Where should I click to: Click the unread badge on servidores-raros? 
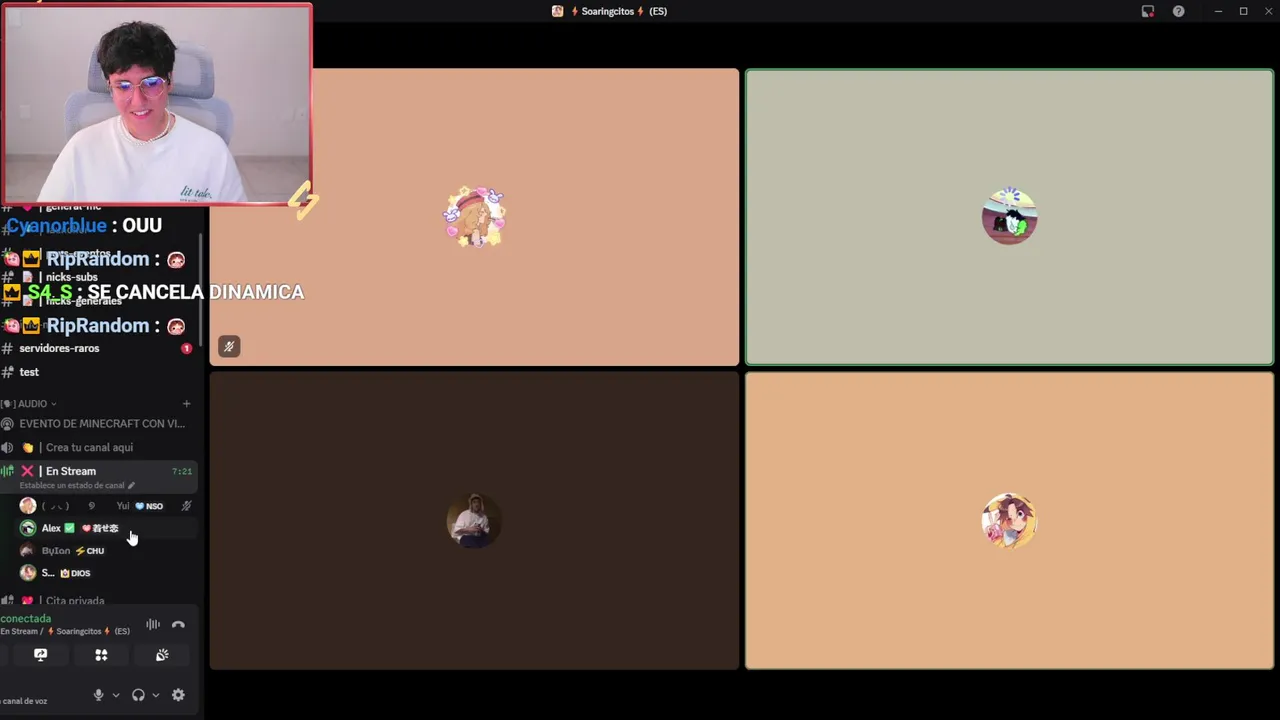click(x=186, y=349)
